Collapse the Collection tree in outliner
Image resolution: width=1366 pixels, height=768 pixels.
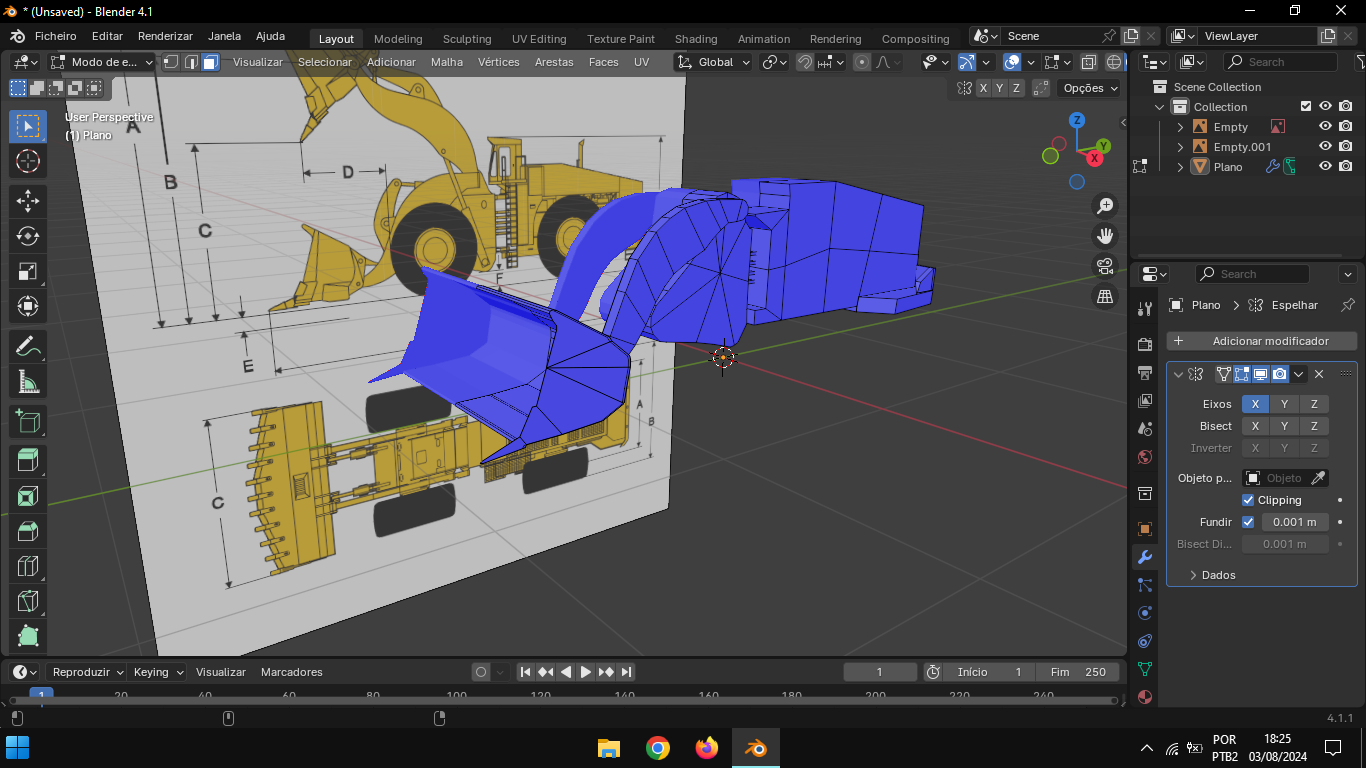[x=1160, y=107]
